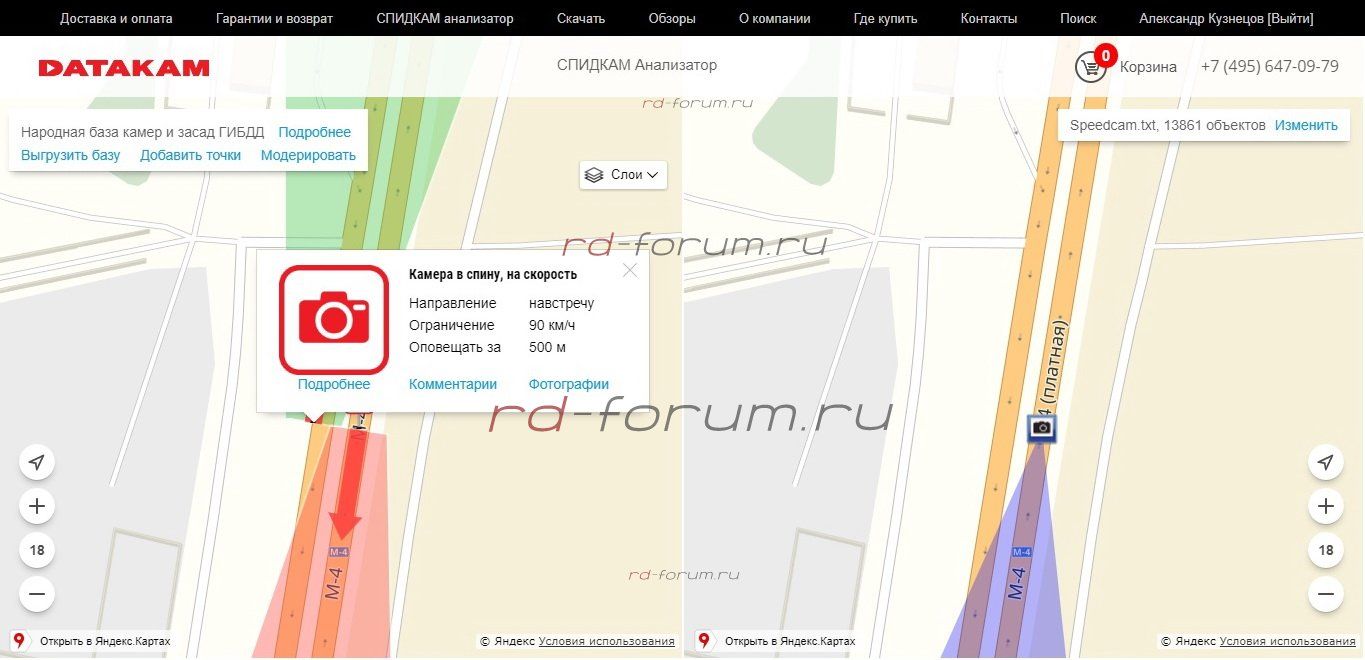1365x660 pixels.
Task: Open Гарантии и возврат menu item
Action: coord(274,18)
